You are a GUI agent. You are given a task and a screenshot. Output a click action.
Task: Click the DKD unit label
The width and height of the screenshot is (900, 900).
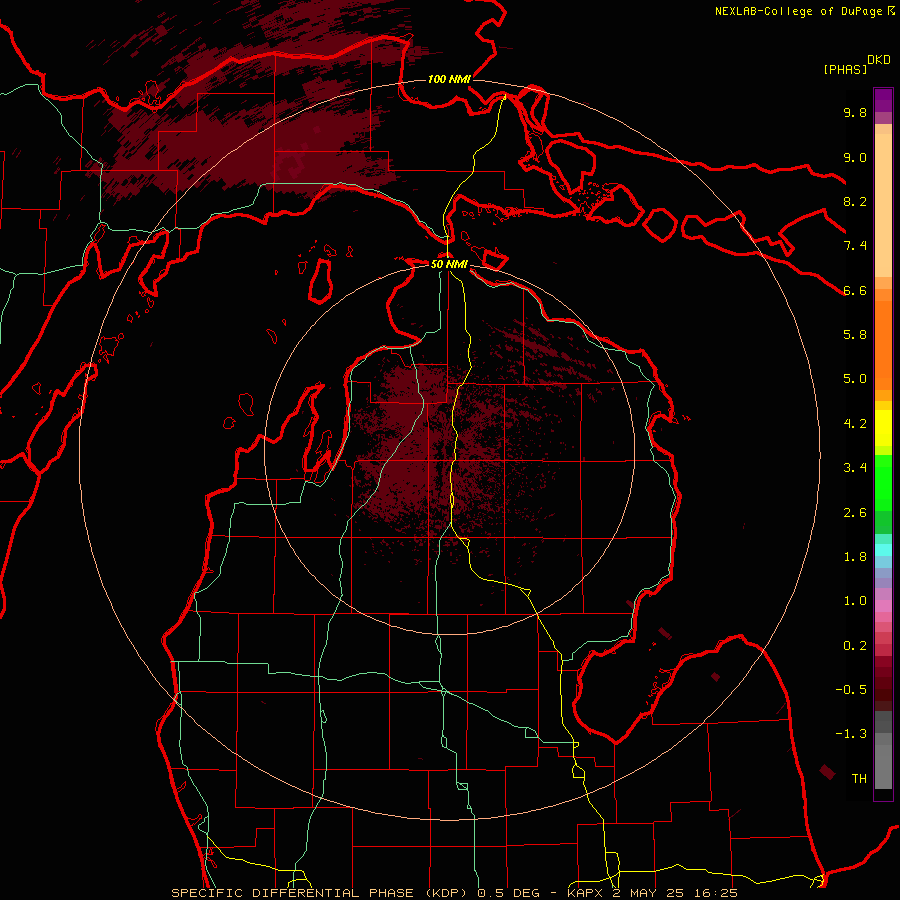[879, 60]
